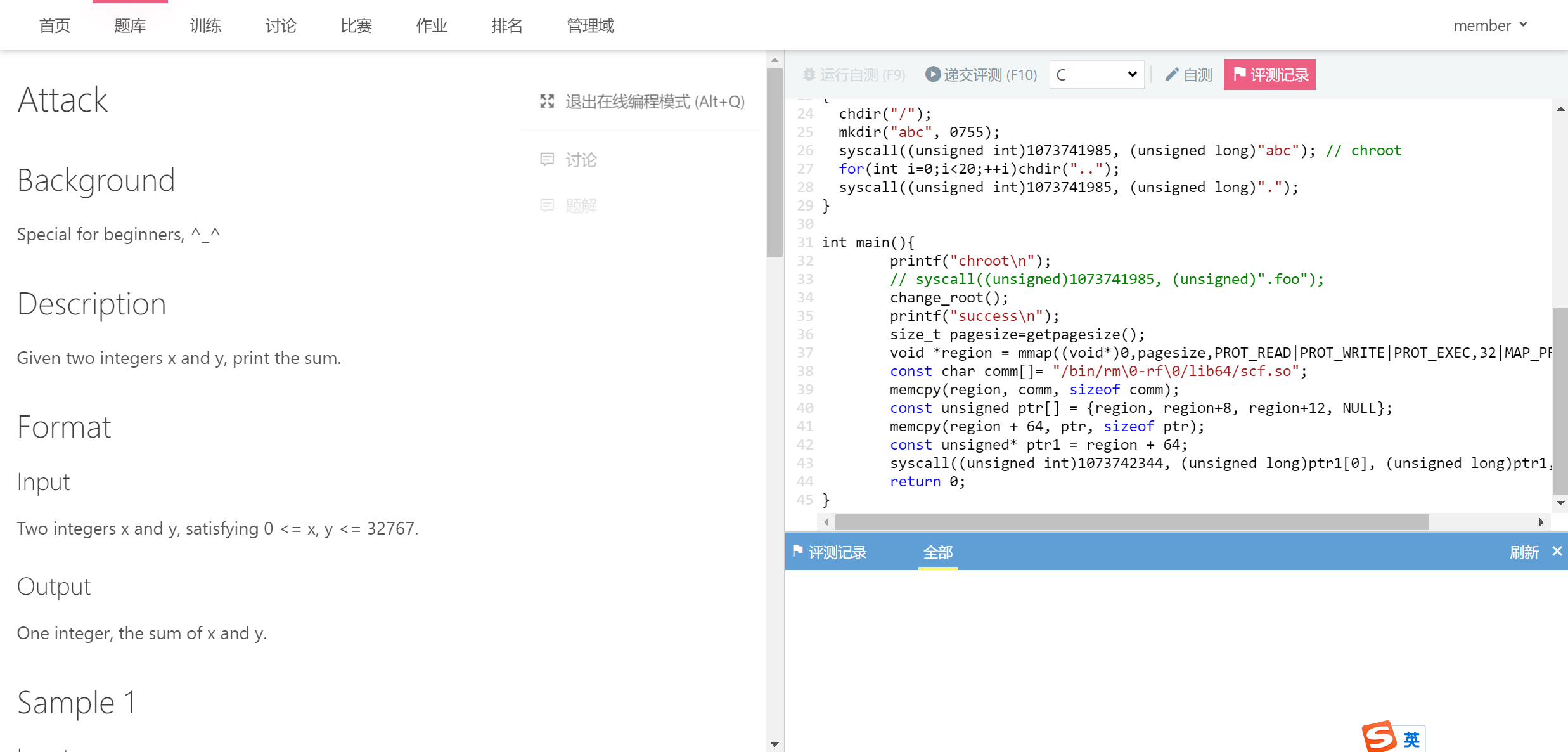This screenshot has width=1568, height=752.
Task: Click the icon beside 题解
Action: (547, 205)
